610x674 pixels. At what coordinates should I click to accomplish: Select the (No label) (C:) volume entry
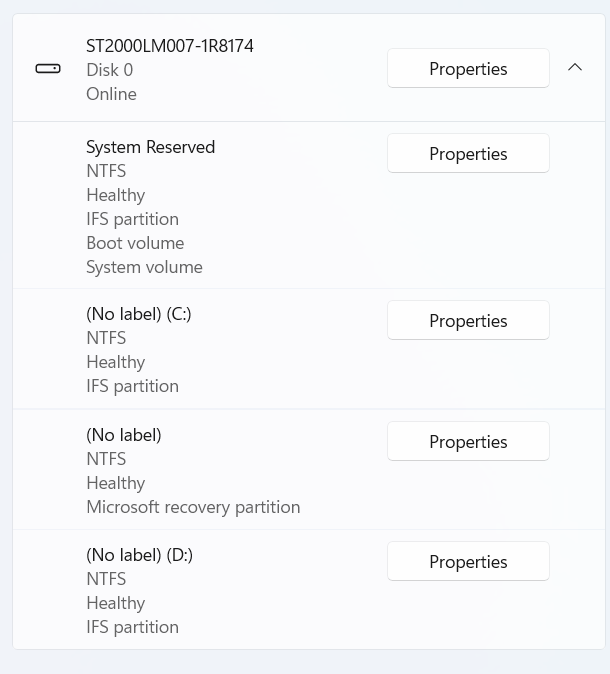[138, 314]
